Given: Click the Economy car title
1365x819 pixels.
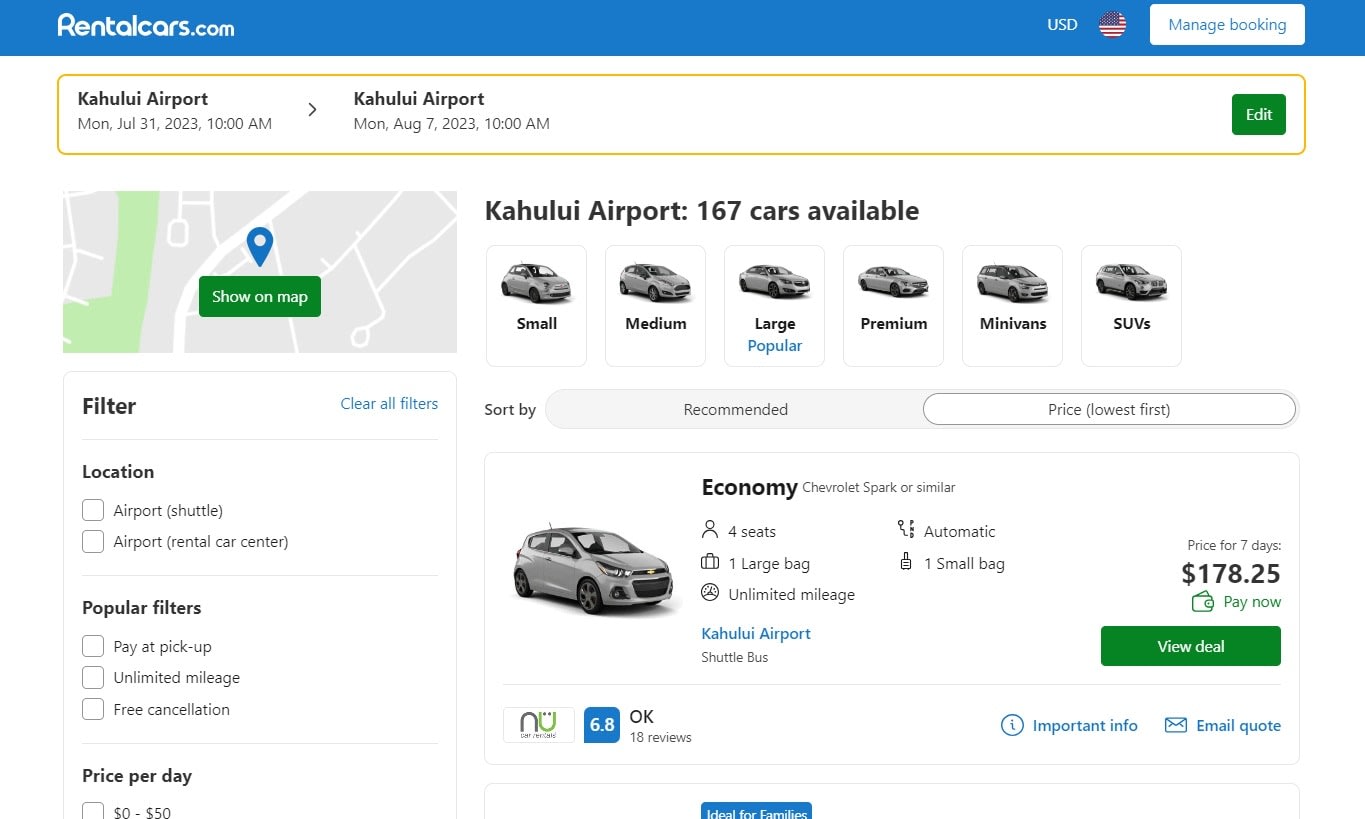Looking at the screenshot, I should [749, 487].
